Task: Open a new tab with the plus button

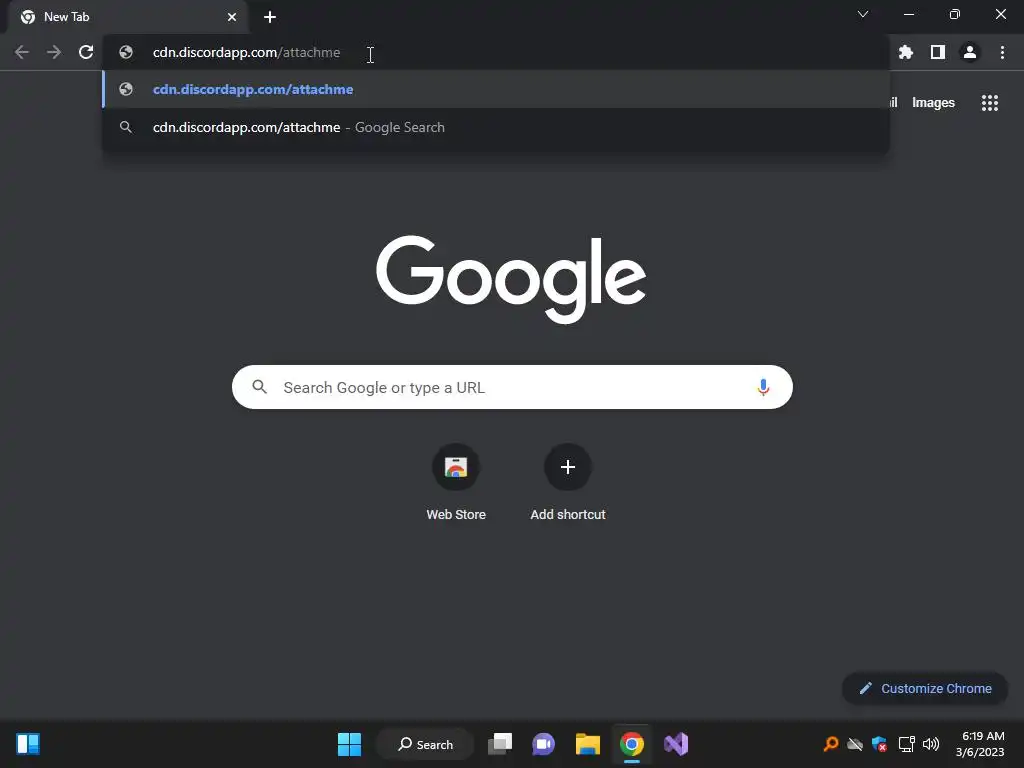Action: 270,17
